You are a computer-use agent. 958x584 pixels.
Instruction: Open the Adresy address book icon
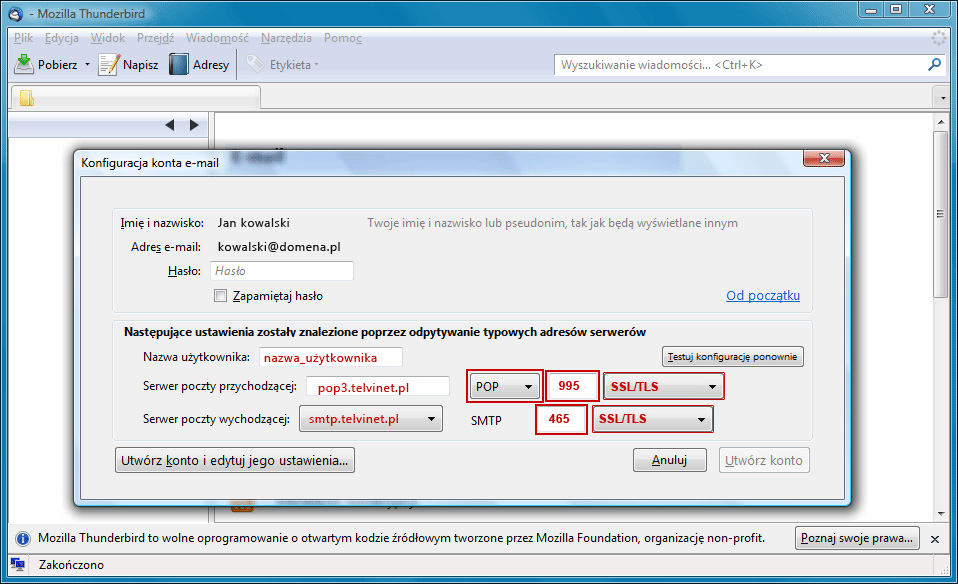coord(178,64)
